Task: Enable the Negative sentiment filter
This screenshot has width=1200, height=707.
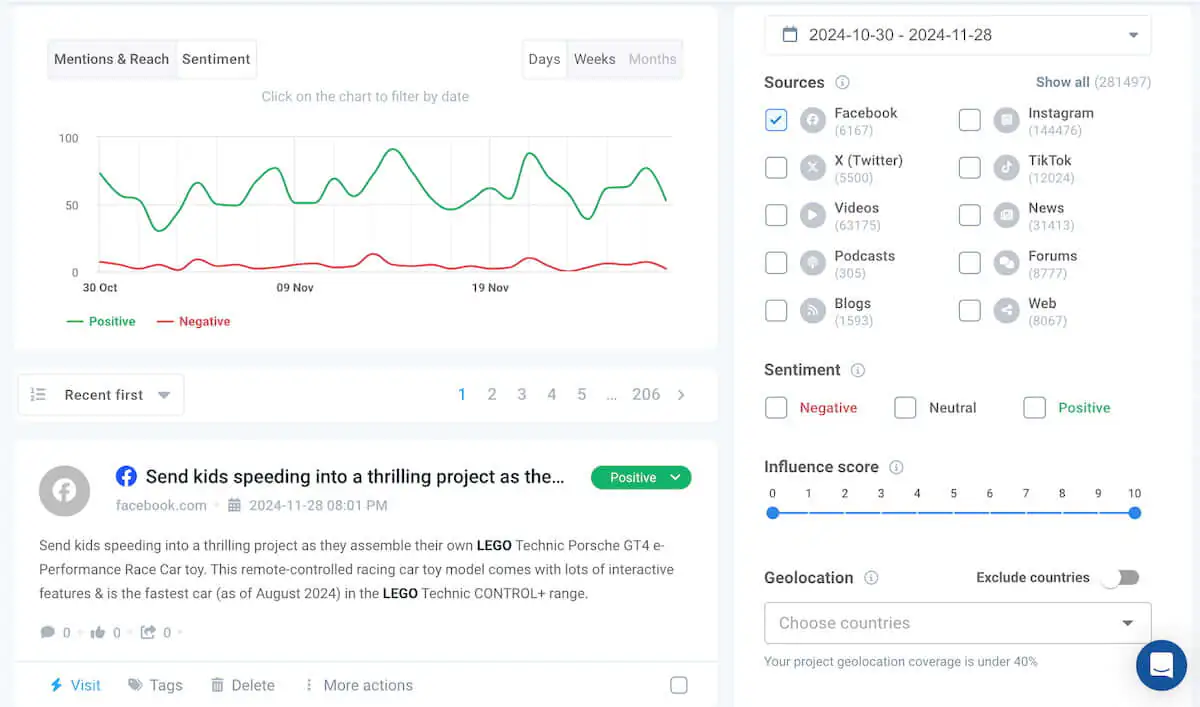Action: pos(776,407)
